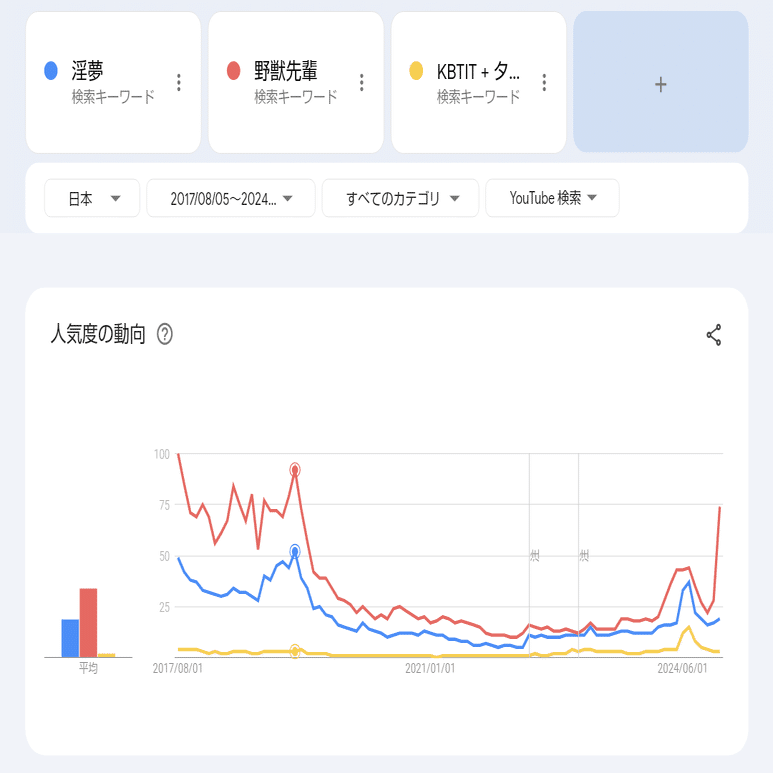
Task: Open options menu for 野獣先輩 keyword
Action: tap(361, 82)
